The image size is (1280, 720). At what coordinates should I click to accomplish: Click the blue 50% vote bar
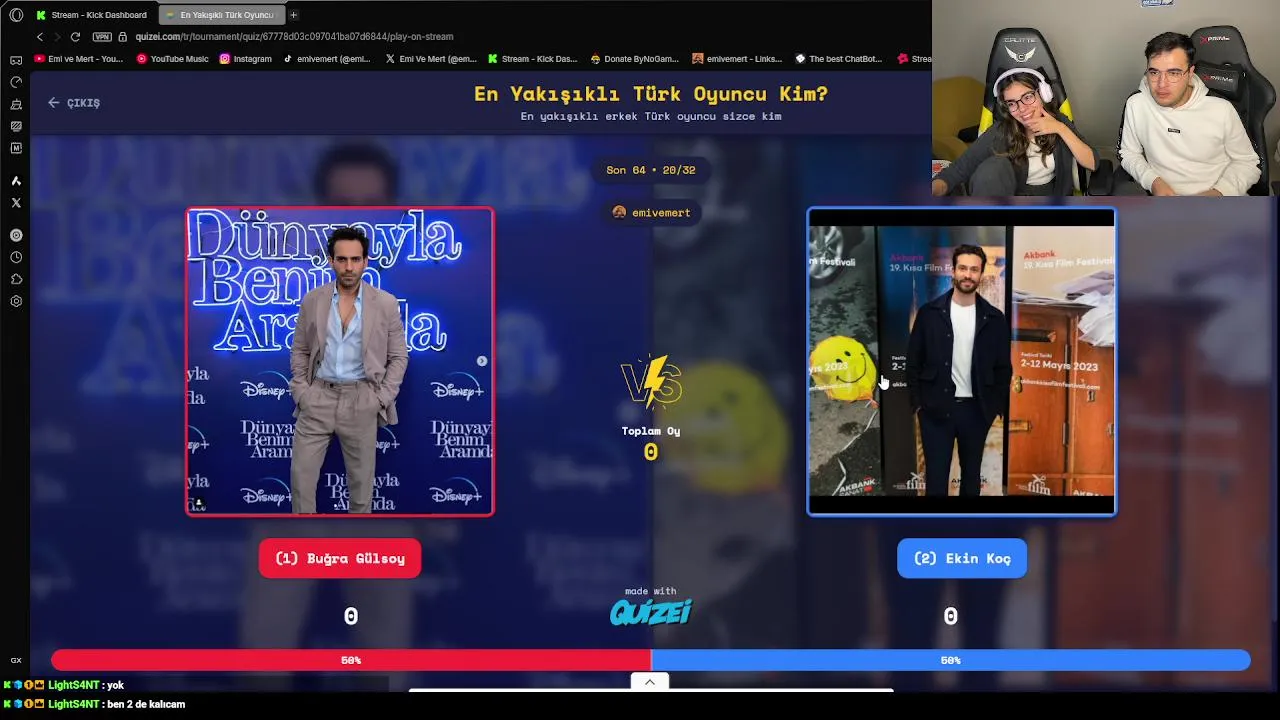click(x=951, y=660)
